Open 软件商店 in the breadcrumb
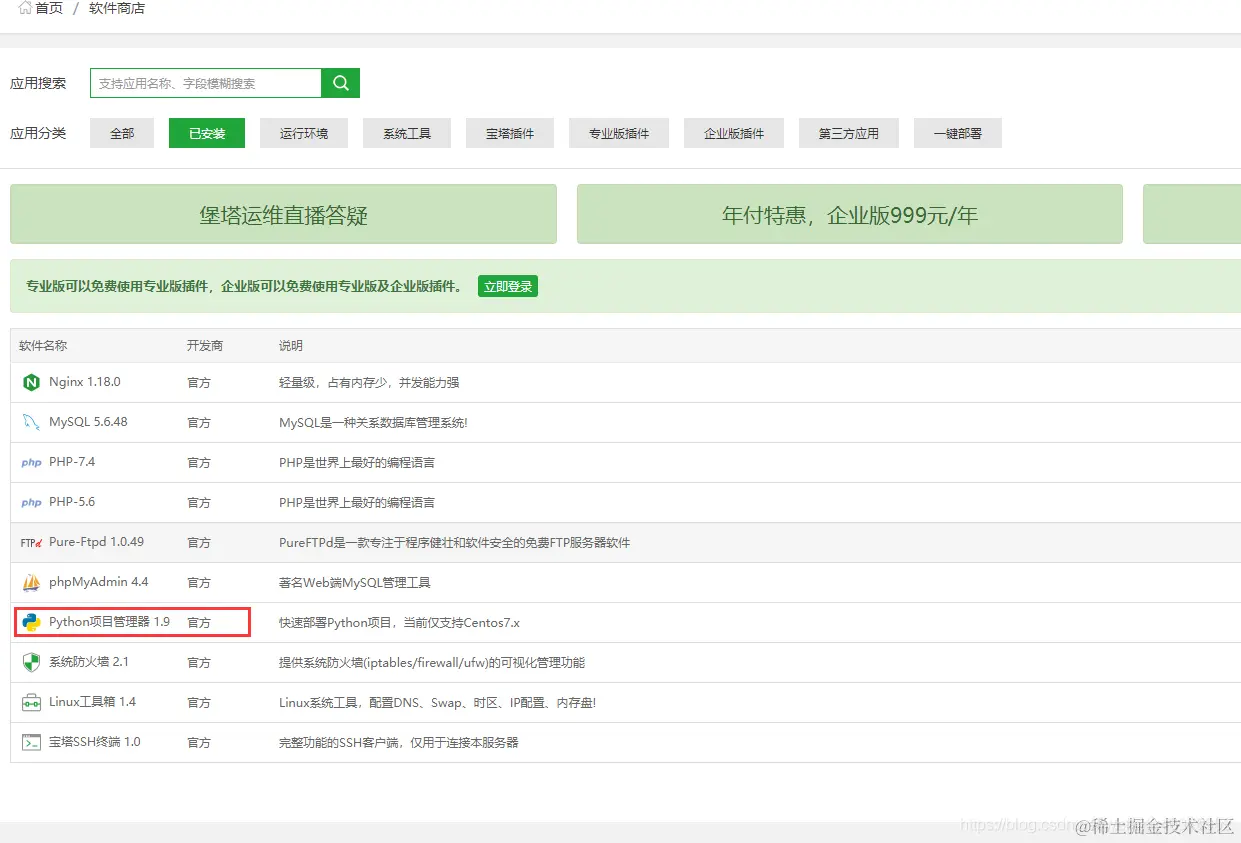The width and height of the screenshot is (1241, 843). [x=116, y=8]
